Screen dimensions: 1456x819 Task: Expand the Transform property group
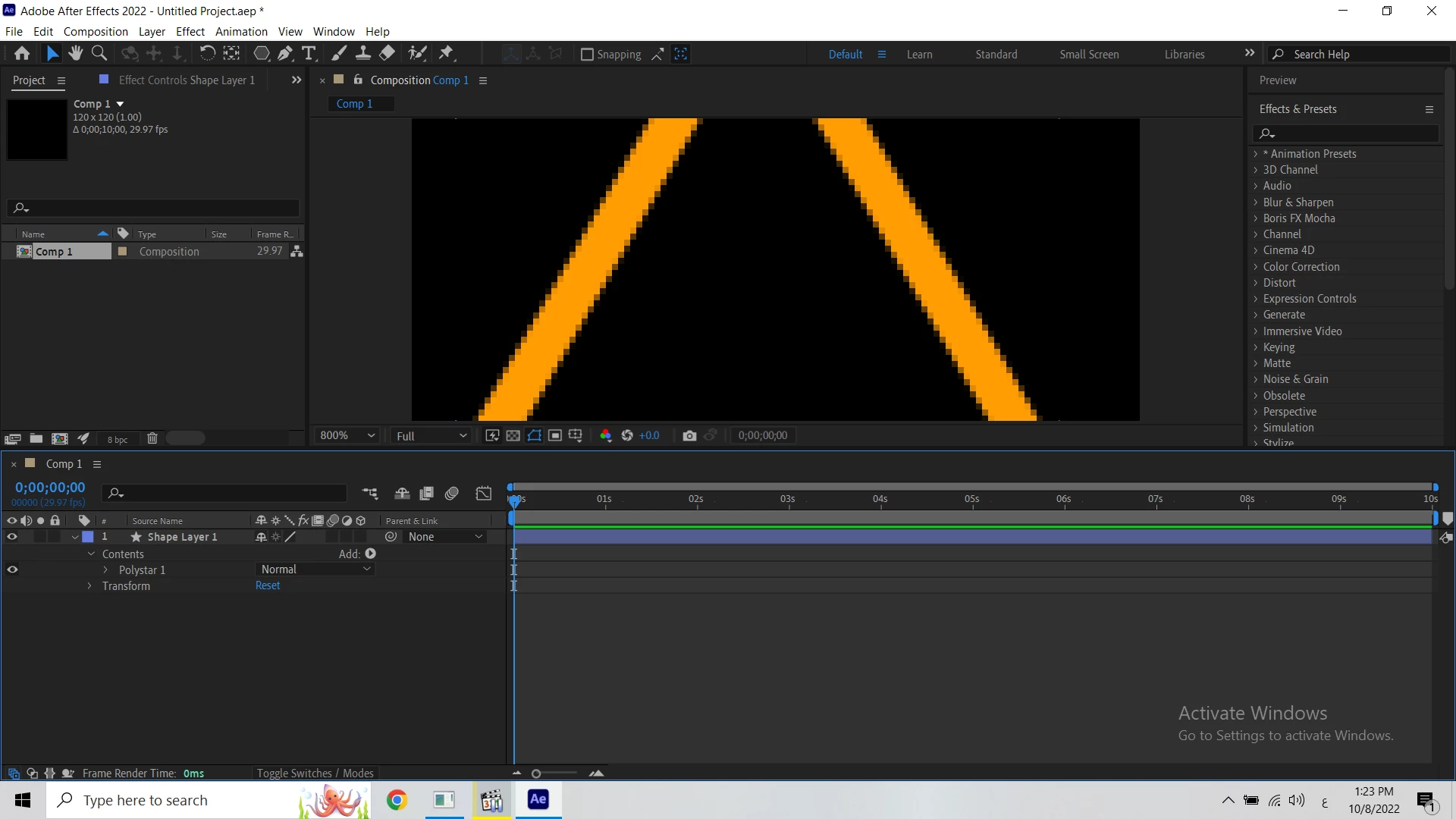89,586
